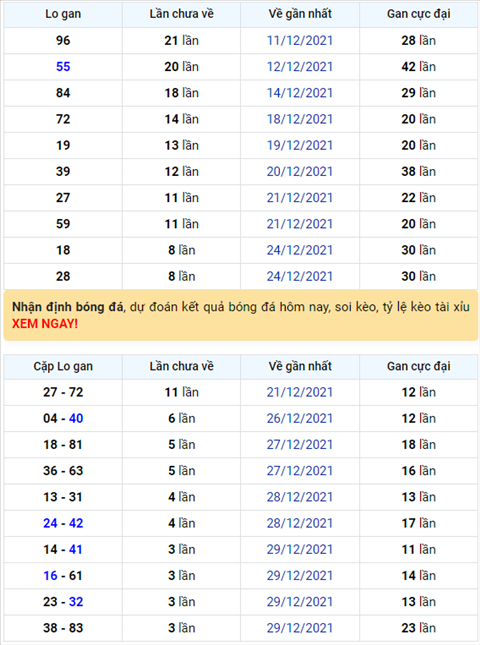Open date 27/12/2021 in the 18 - 81 row
Screen dimensions: 480x645
pos(300,445)
